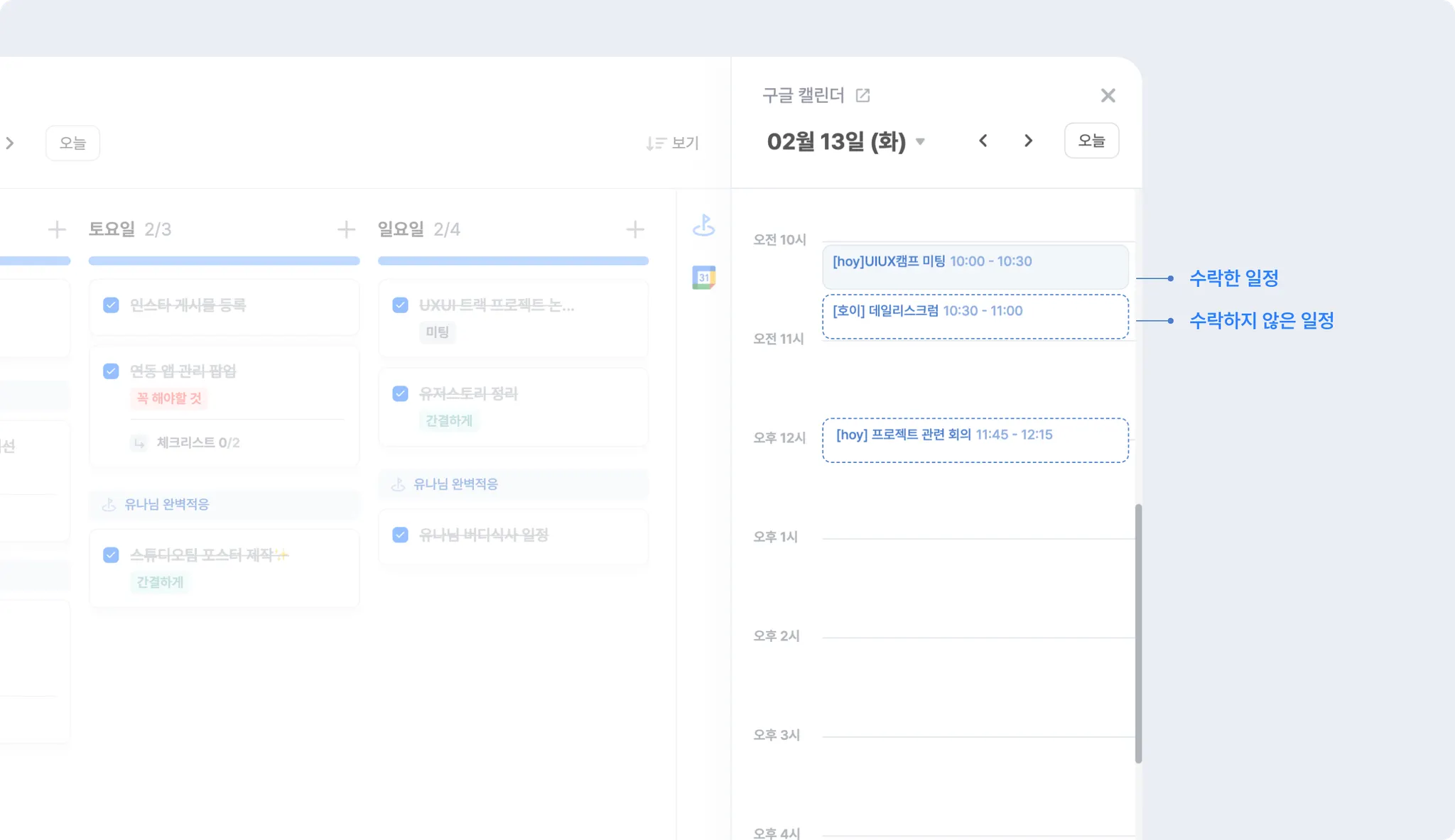This screenshot has width=1455, height=840.
Task: Go to next day in calendar
Action: click(x=1028, y=141)
